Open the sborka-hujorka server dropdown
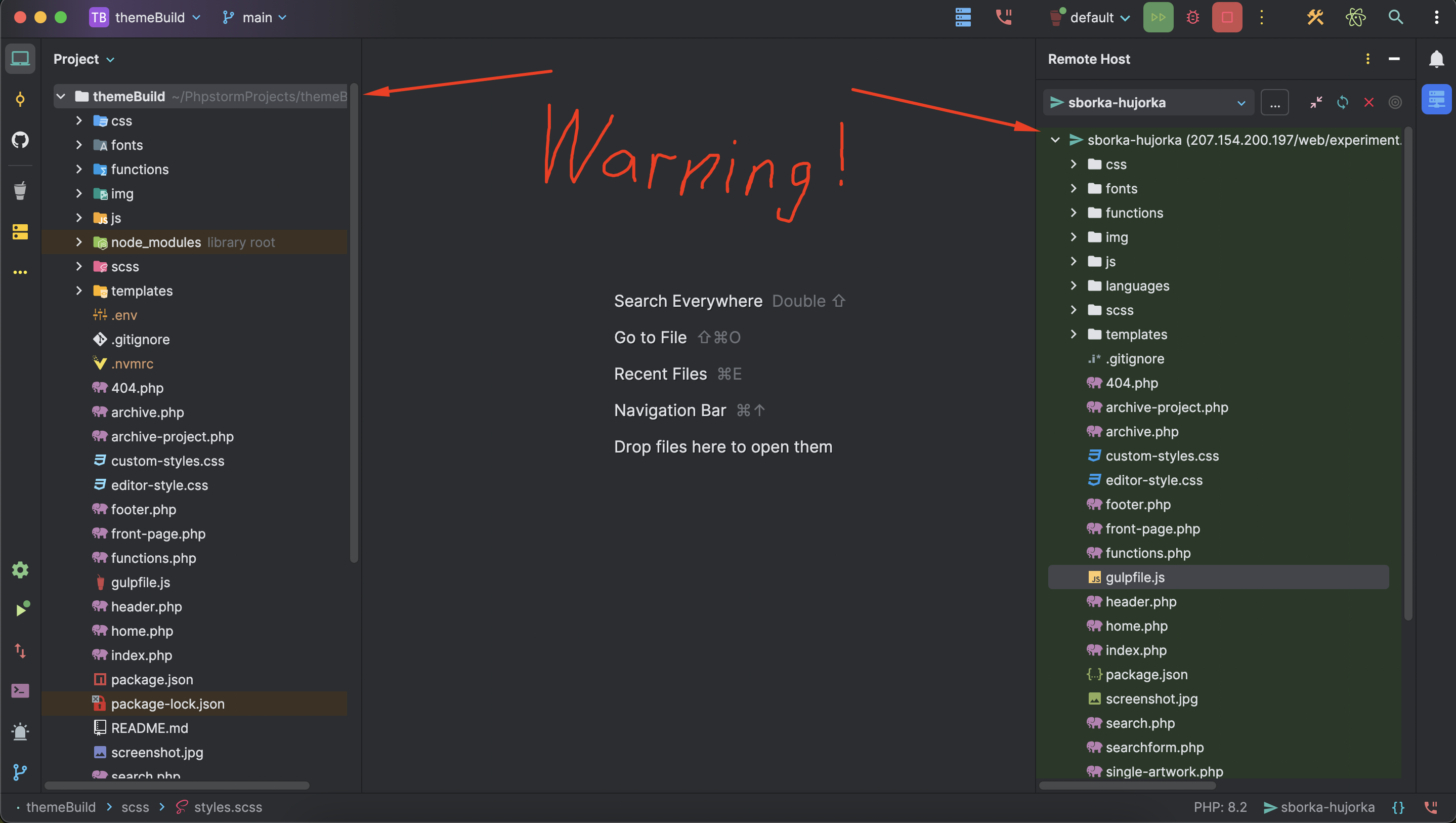The width and height of the screenshot is (1456, 823). pyautogui.click(x=1148, y=102)
